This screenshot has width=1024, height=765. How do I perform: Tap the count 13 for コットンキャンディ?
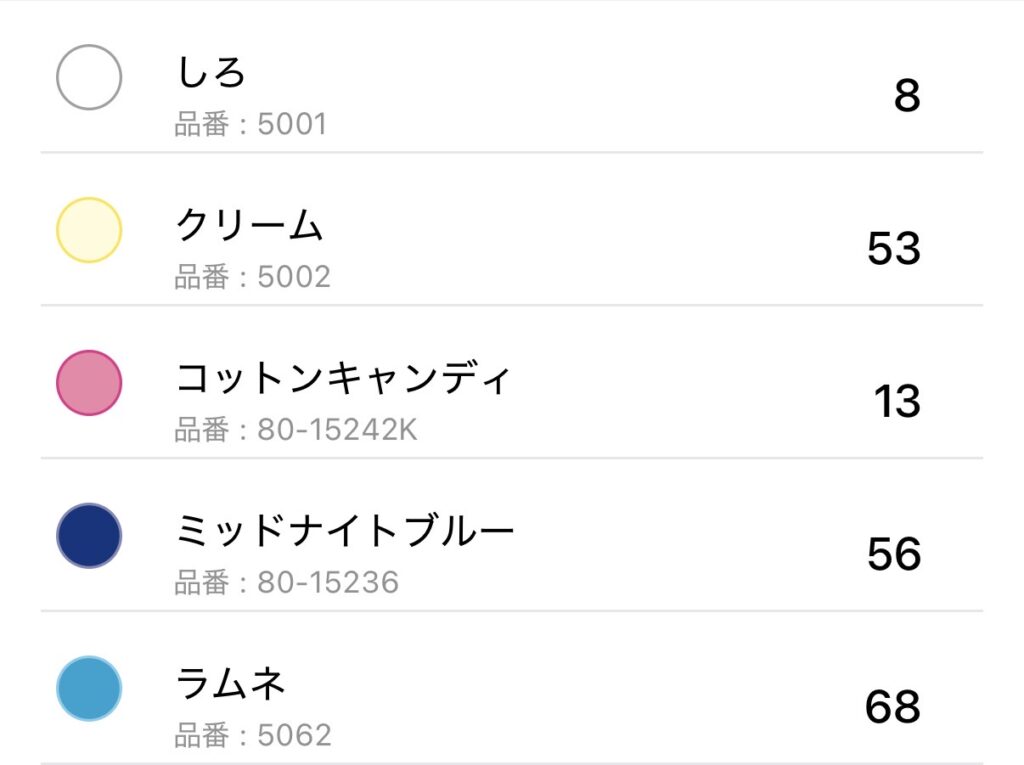[896, 402]
